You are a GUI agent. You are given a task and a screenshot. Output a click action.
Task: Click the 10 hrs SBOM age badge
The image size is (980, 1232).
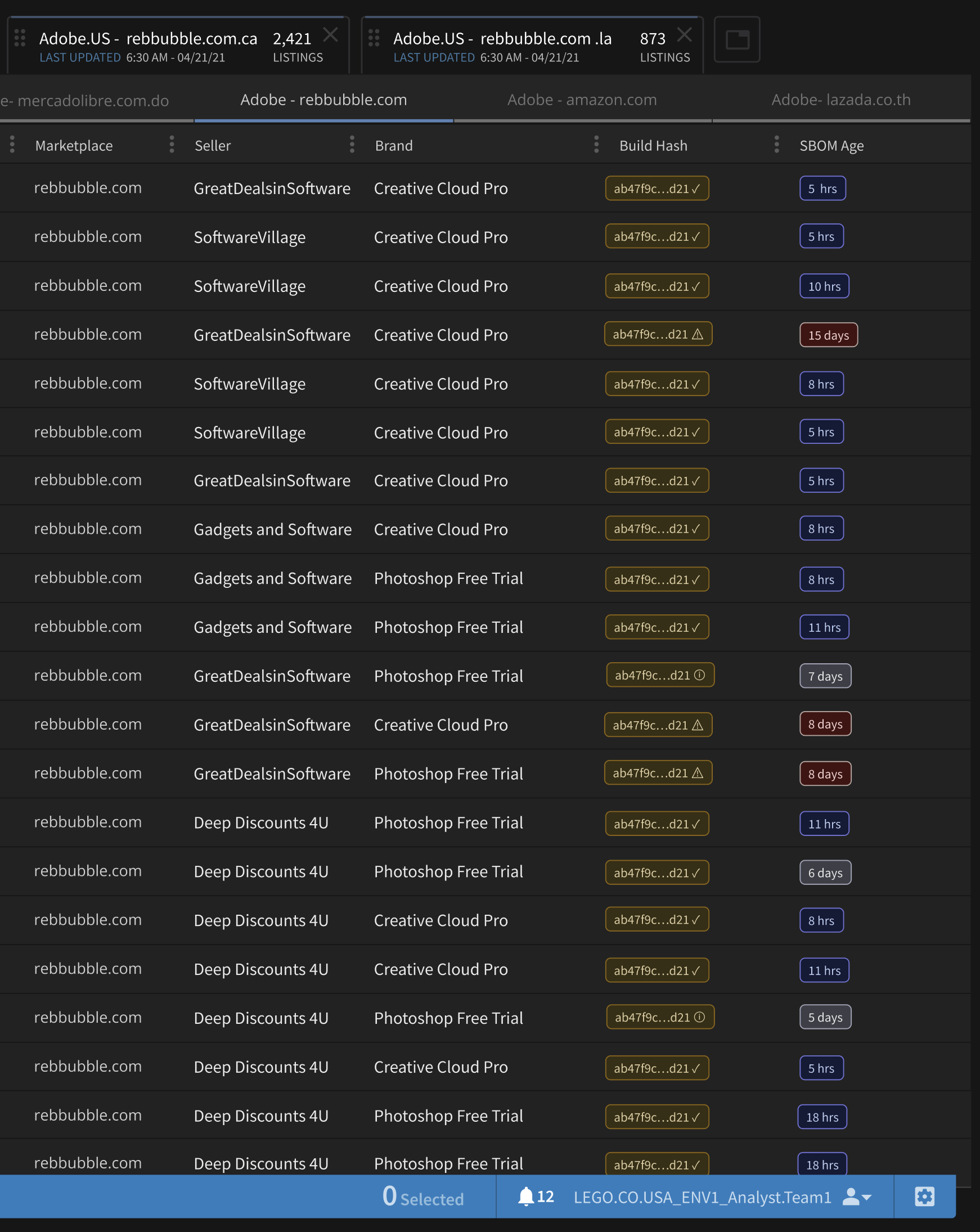pyautogui.click(x=824, y=287)
